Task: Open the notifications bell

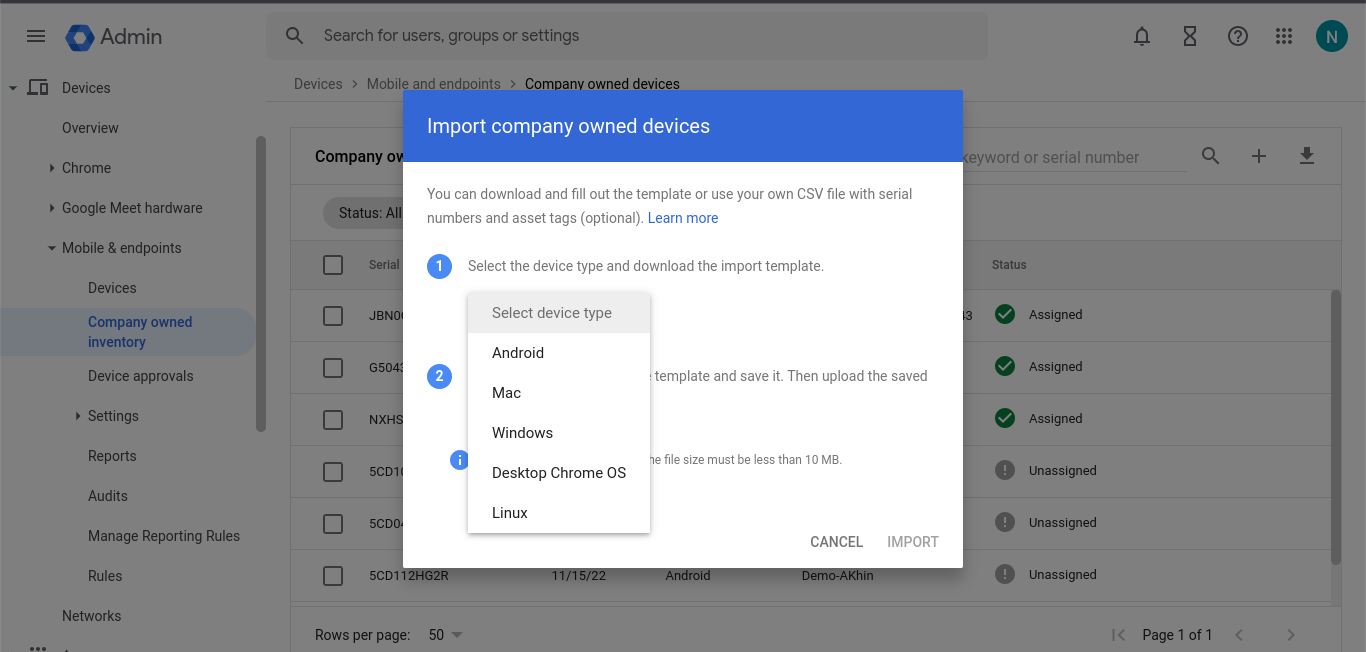Action: pos(1142,36)
